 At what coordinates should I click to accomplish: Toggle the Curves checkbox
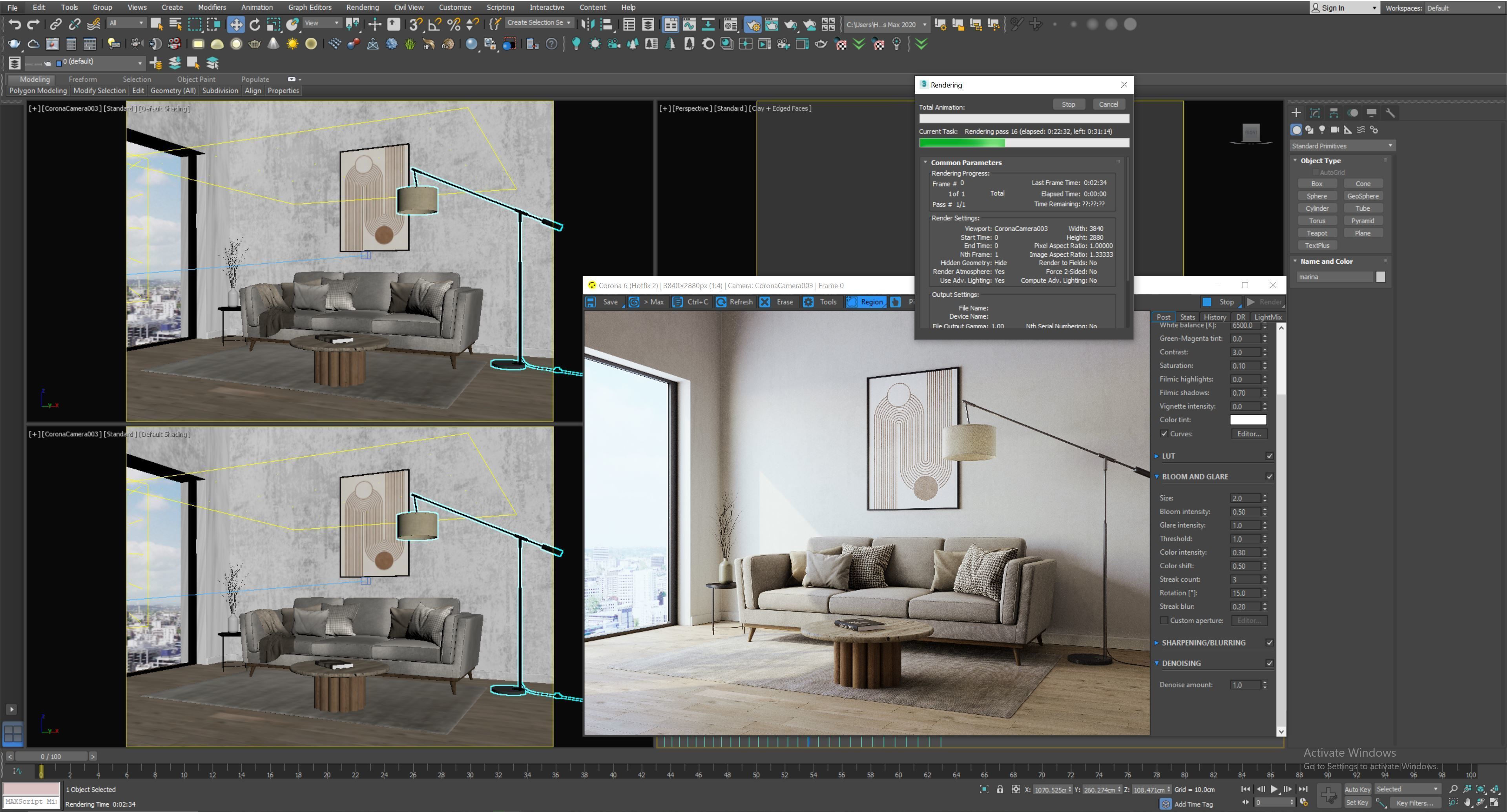1164,434
